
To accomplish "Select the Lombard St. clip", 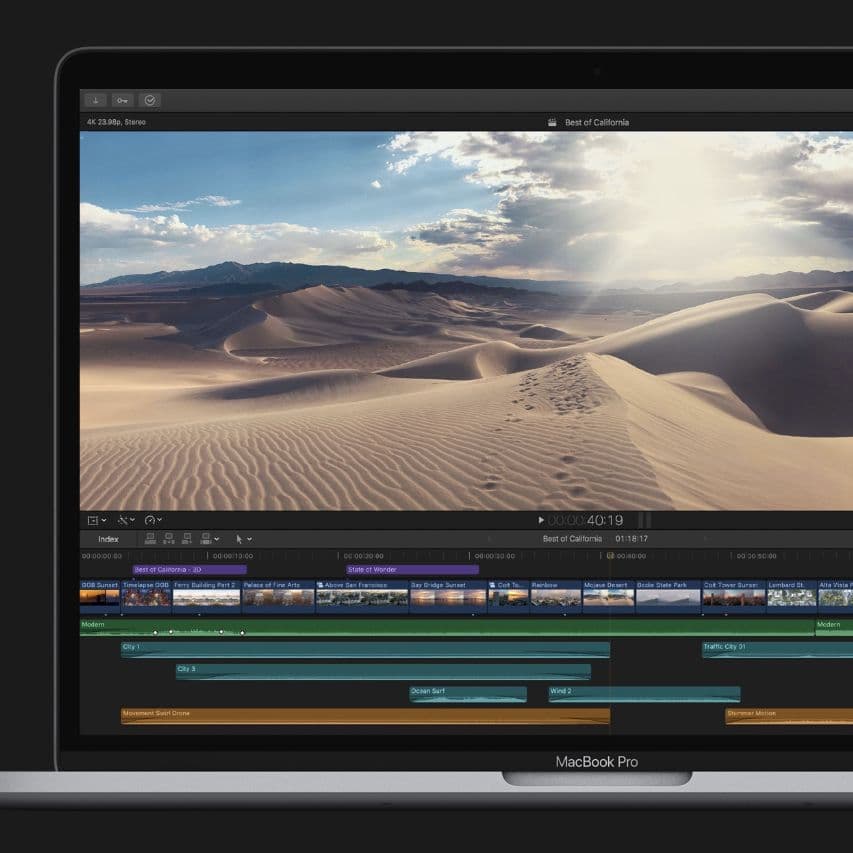I will tap(792, 597).
